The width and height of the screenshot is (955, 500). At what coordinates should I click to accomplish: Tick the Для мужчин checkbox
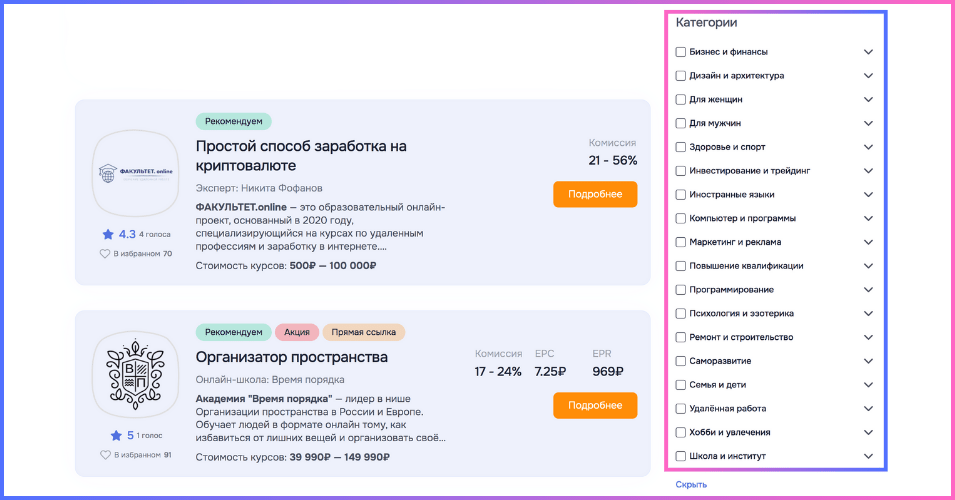(681, 124)
